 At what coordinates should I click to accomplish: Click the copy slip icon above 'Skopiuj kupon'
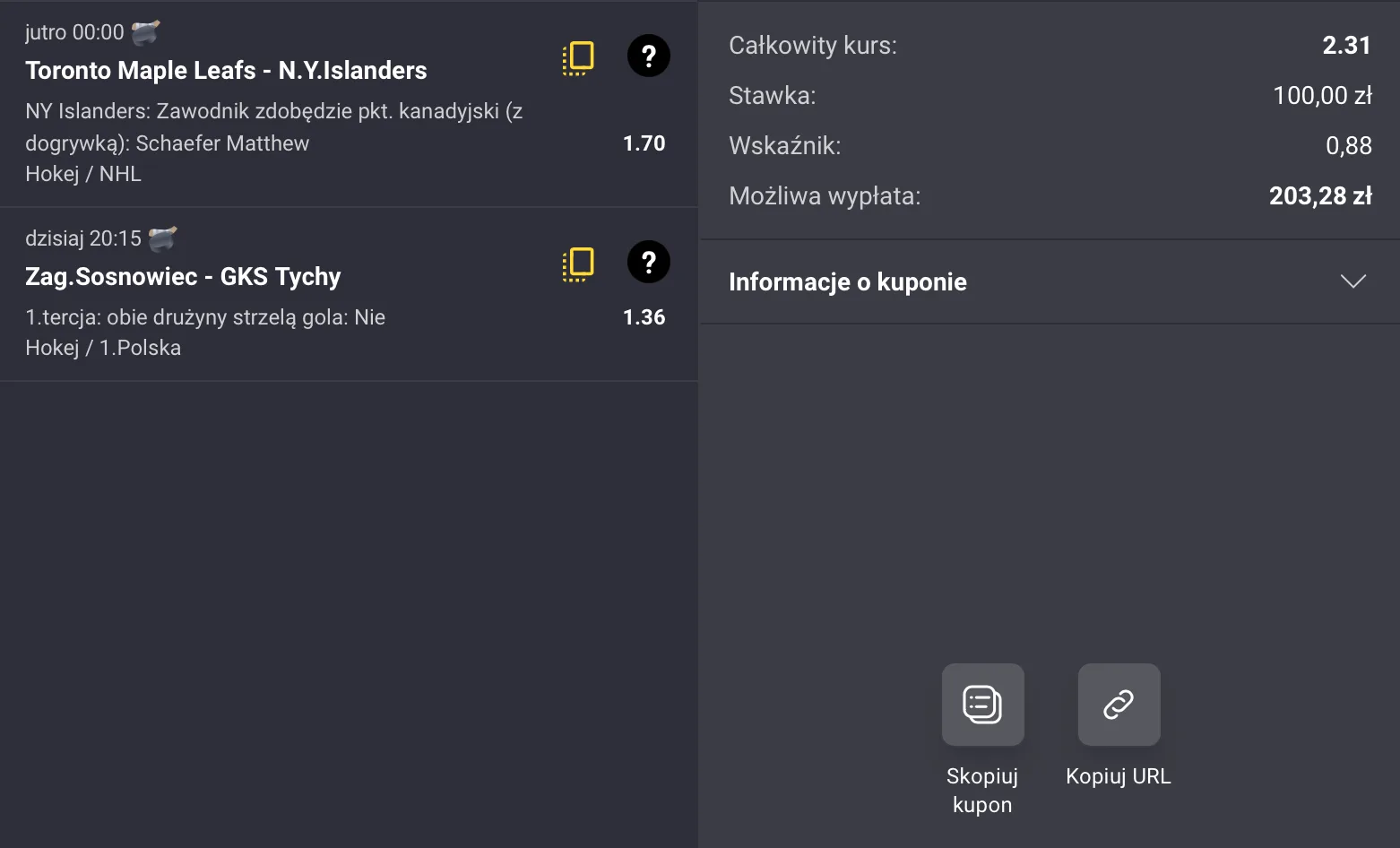pyautogui.click(x=982, y=705)
